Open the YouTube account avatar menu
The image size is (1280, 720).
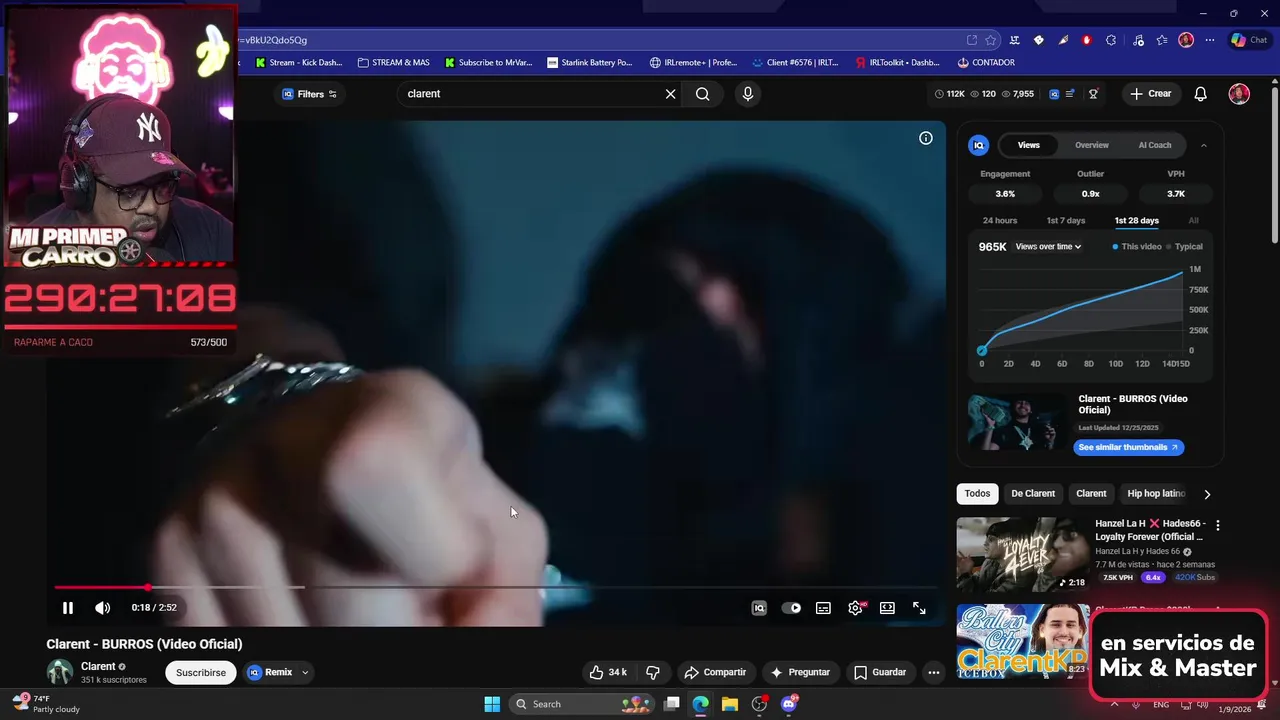click(1239, 94)
